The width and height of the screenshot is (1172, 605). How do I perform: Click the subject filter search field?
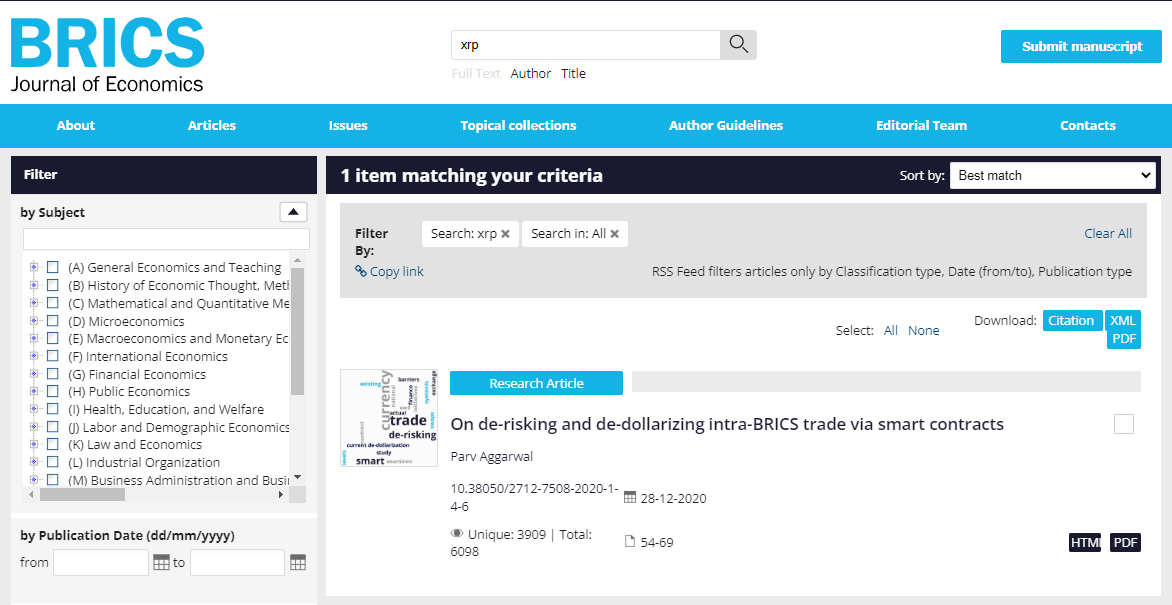pyautogui.click(x=166, y=239)
